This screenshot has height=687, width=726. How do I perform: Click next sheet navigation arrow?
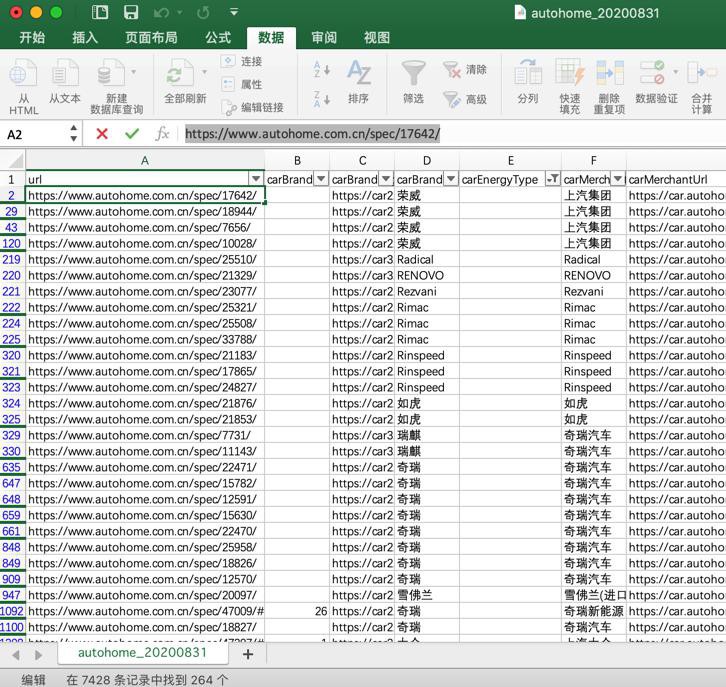click(38, 655)
